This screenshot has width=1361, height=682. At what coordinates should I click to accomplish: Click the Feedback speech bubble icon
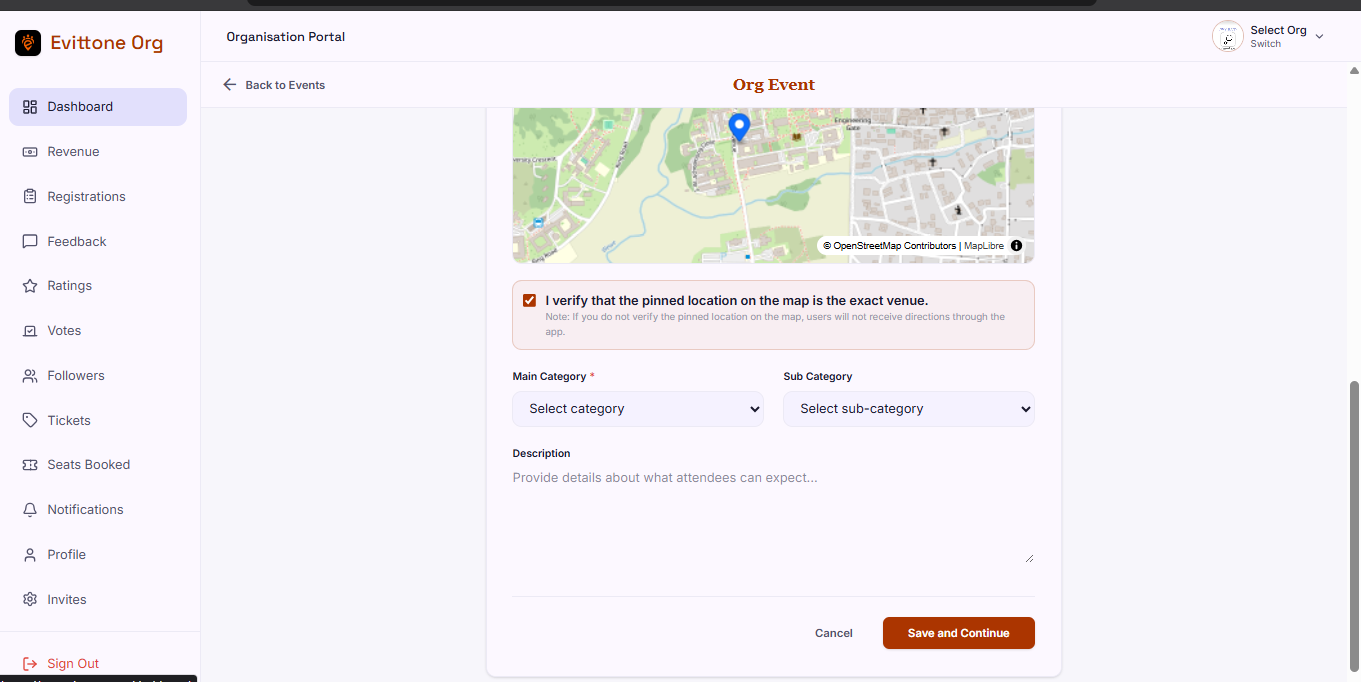coord(30,242)
